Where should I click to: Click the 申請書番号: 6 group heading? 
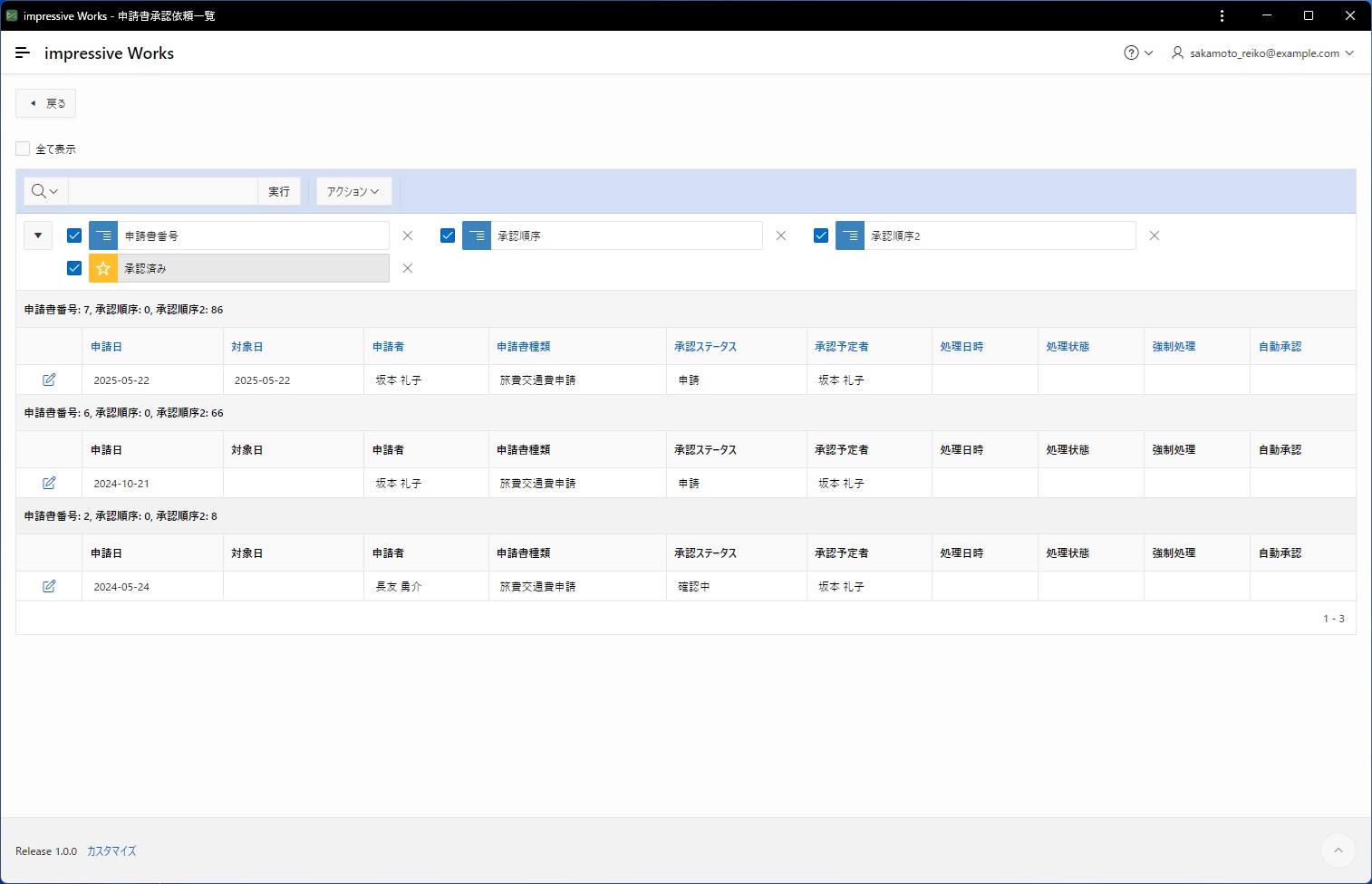tap(123, 413)
